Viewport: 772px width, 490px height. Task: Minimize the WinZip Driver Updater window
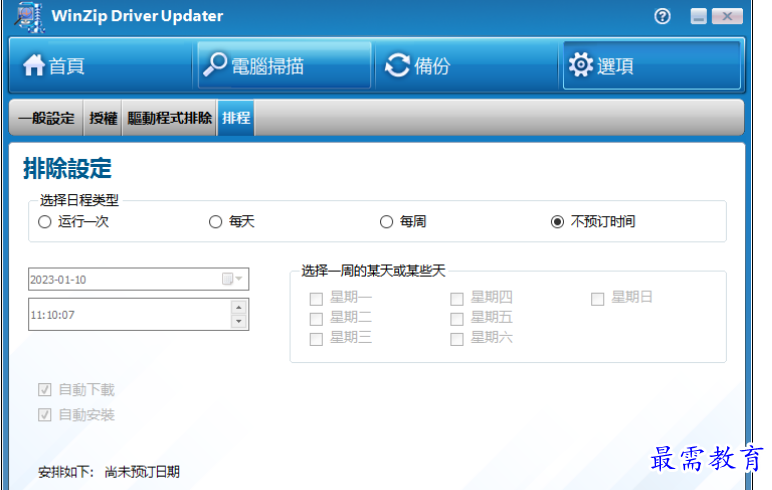(698, 16)
